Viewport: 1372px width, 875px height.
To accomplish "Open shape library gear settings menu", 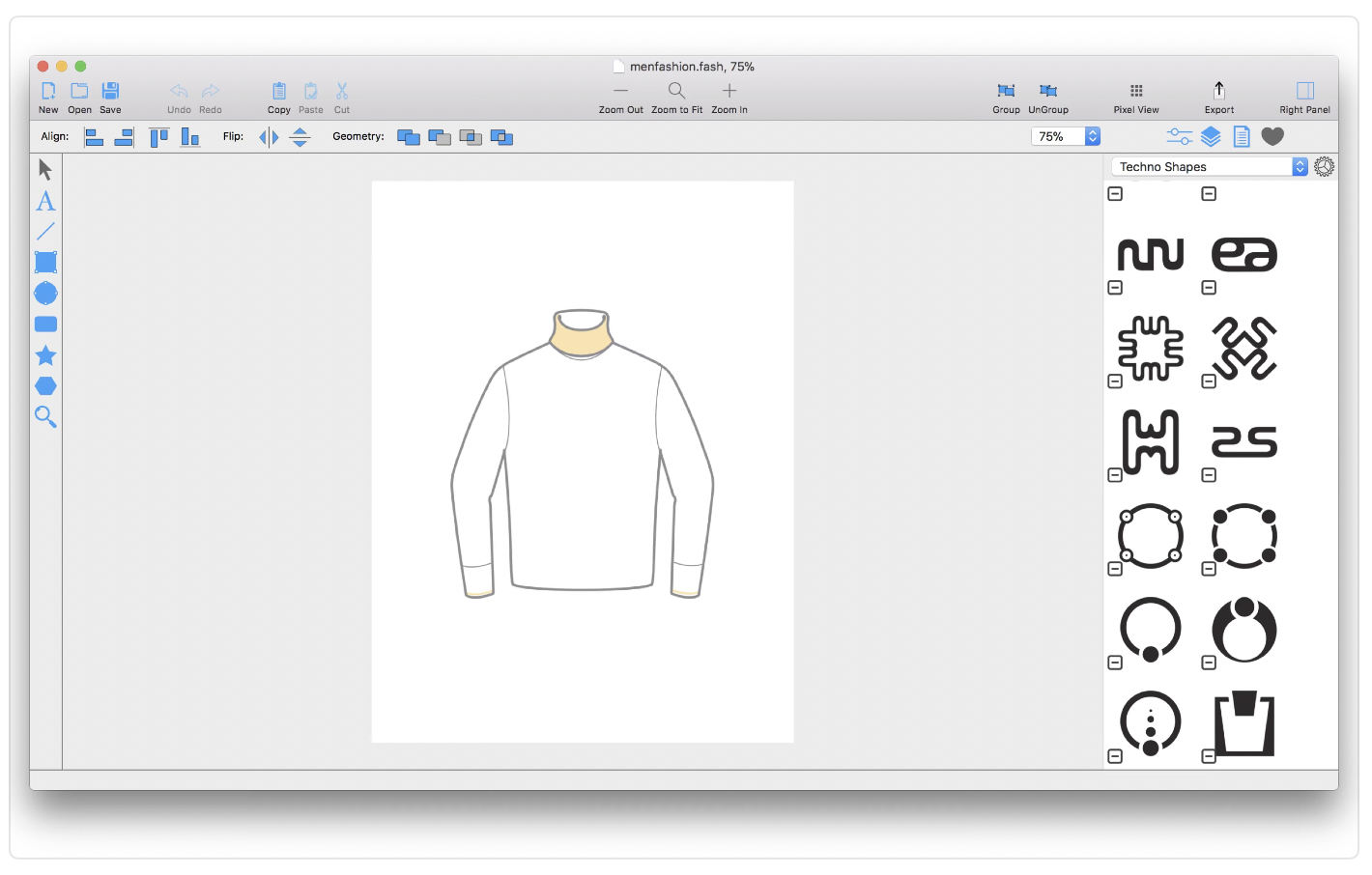I will [x=1324, y=167].
